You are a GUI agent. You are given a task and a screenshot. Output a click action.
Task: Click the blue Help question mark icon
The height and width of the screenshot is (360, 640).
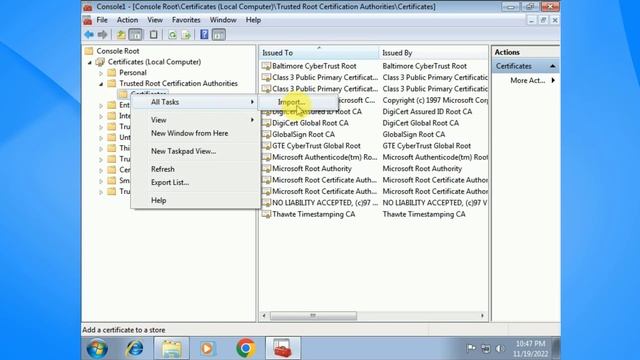pyautogui.click(x=204, y=35)
